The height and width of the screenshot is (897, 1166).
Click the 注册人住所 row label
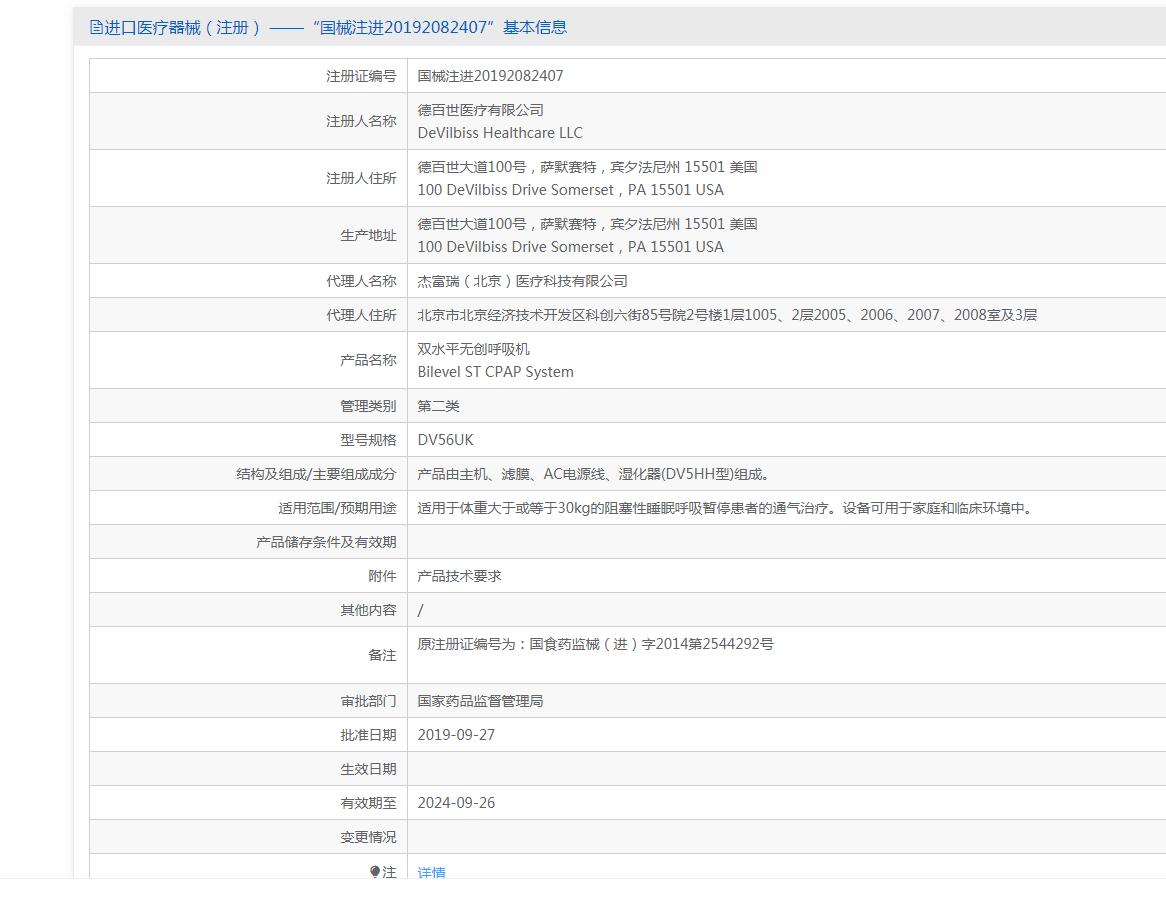[361, 179]
